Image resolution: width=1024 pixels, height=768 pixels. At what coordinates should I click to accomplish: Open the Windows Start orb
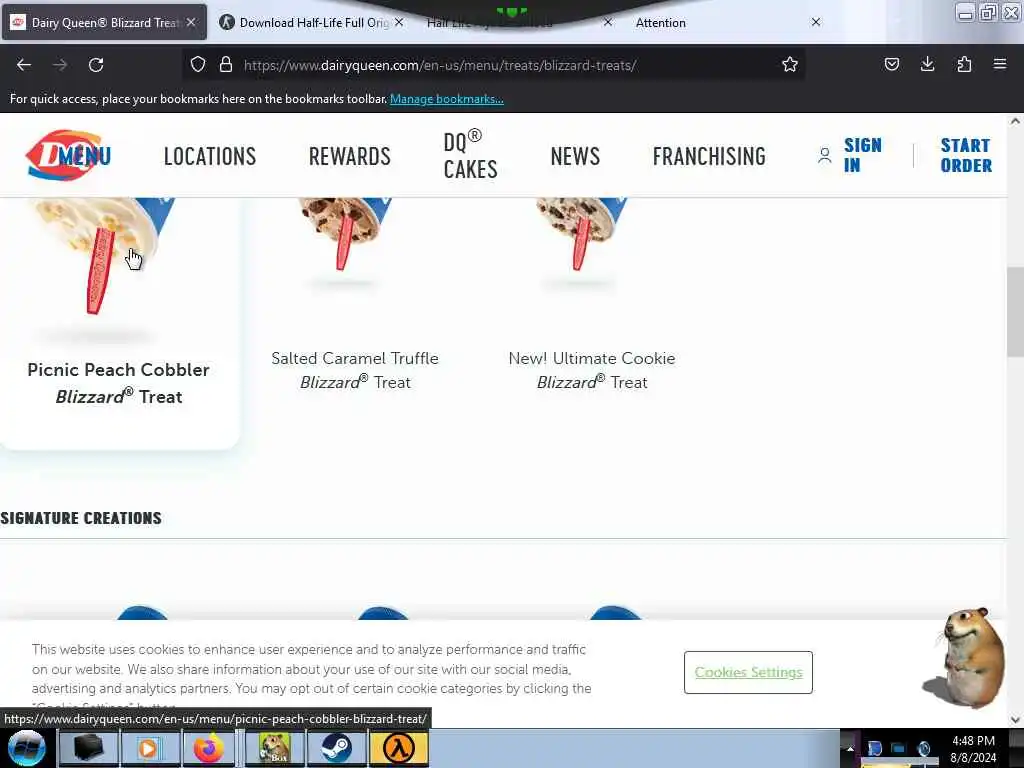click(x=26, y=748)
